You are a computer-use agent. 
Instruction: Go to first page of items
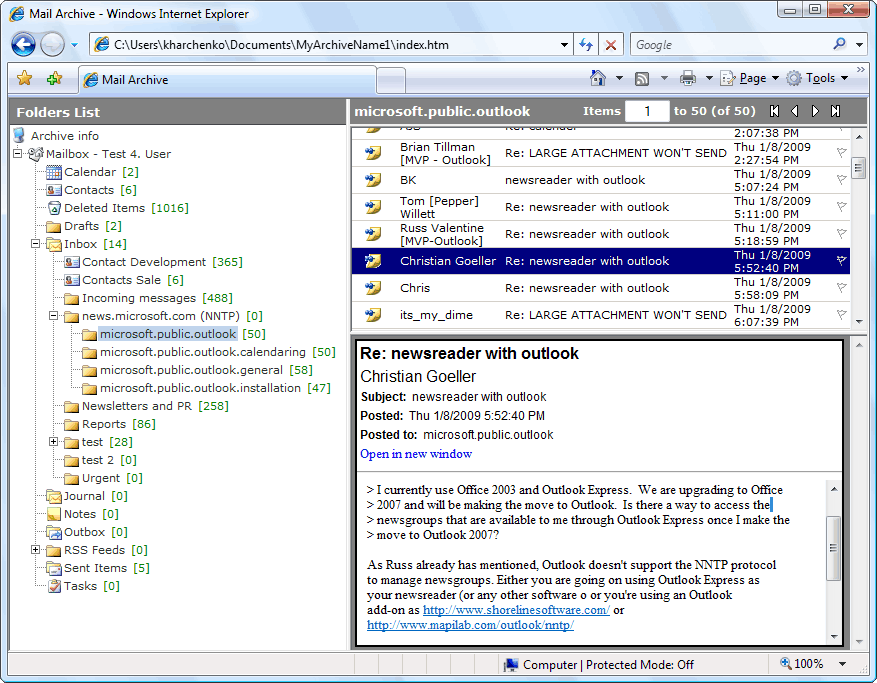click(x=774, y=111)
